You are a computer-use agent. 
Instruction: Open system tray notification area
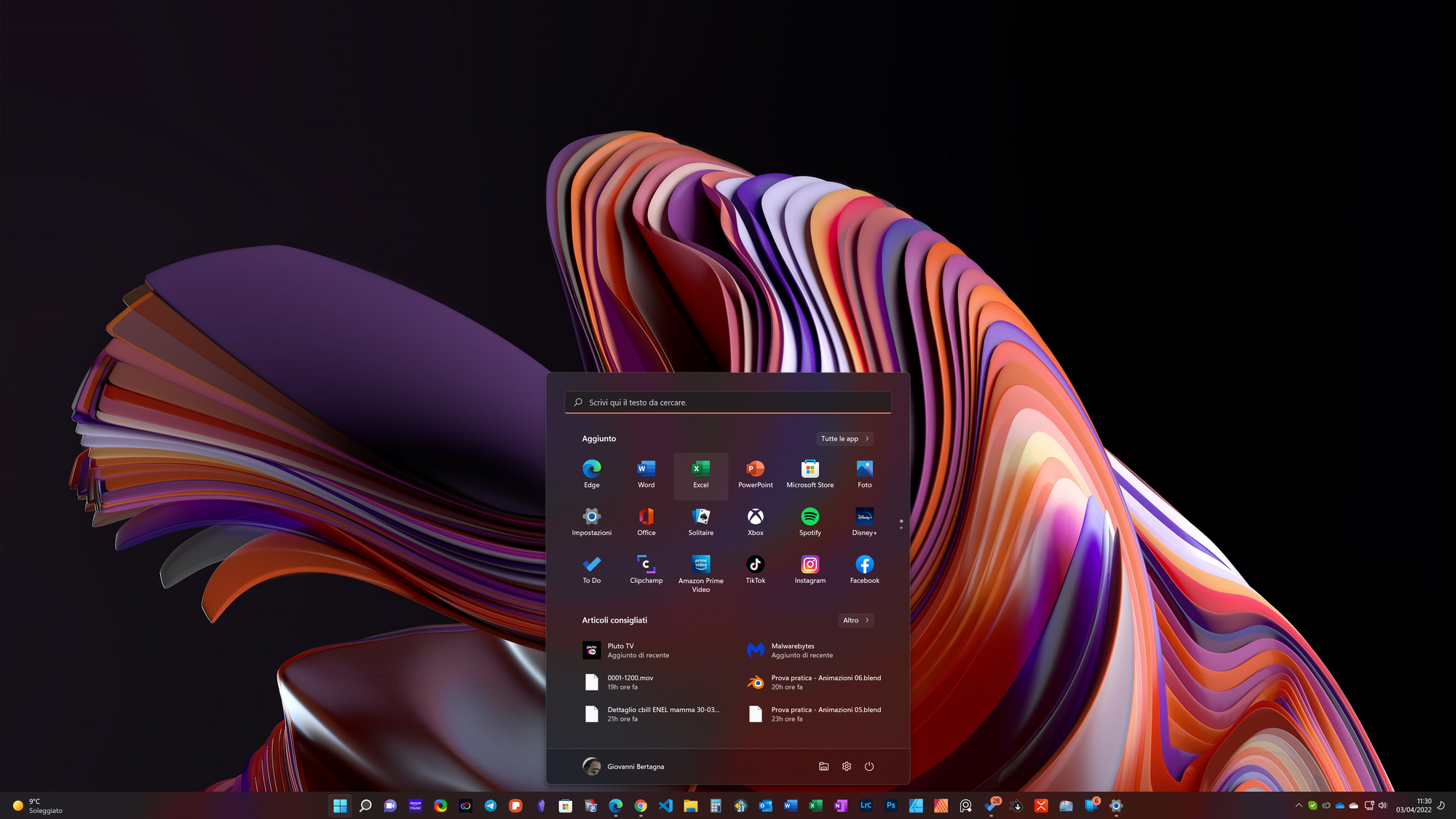[1299, 805]
